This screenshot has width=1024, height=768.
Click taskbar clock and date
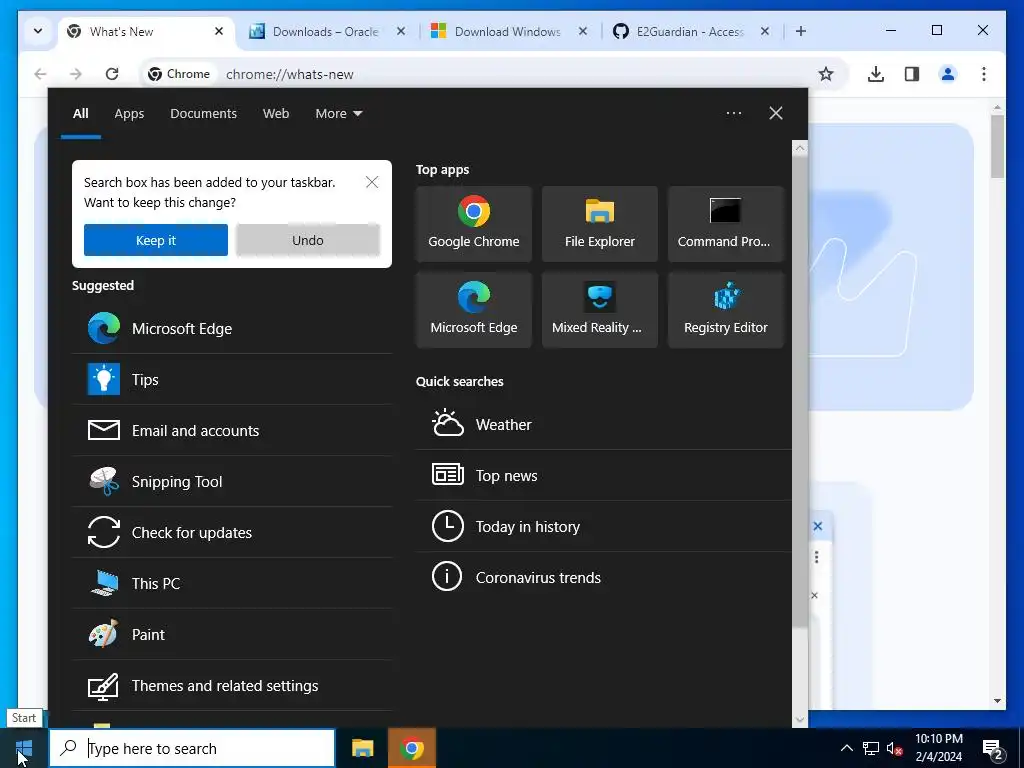(x=938, y=748)
